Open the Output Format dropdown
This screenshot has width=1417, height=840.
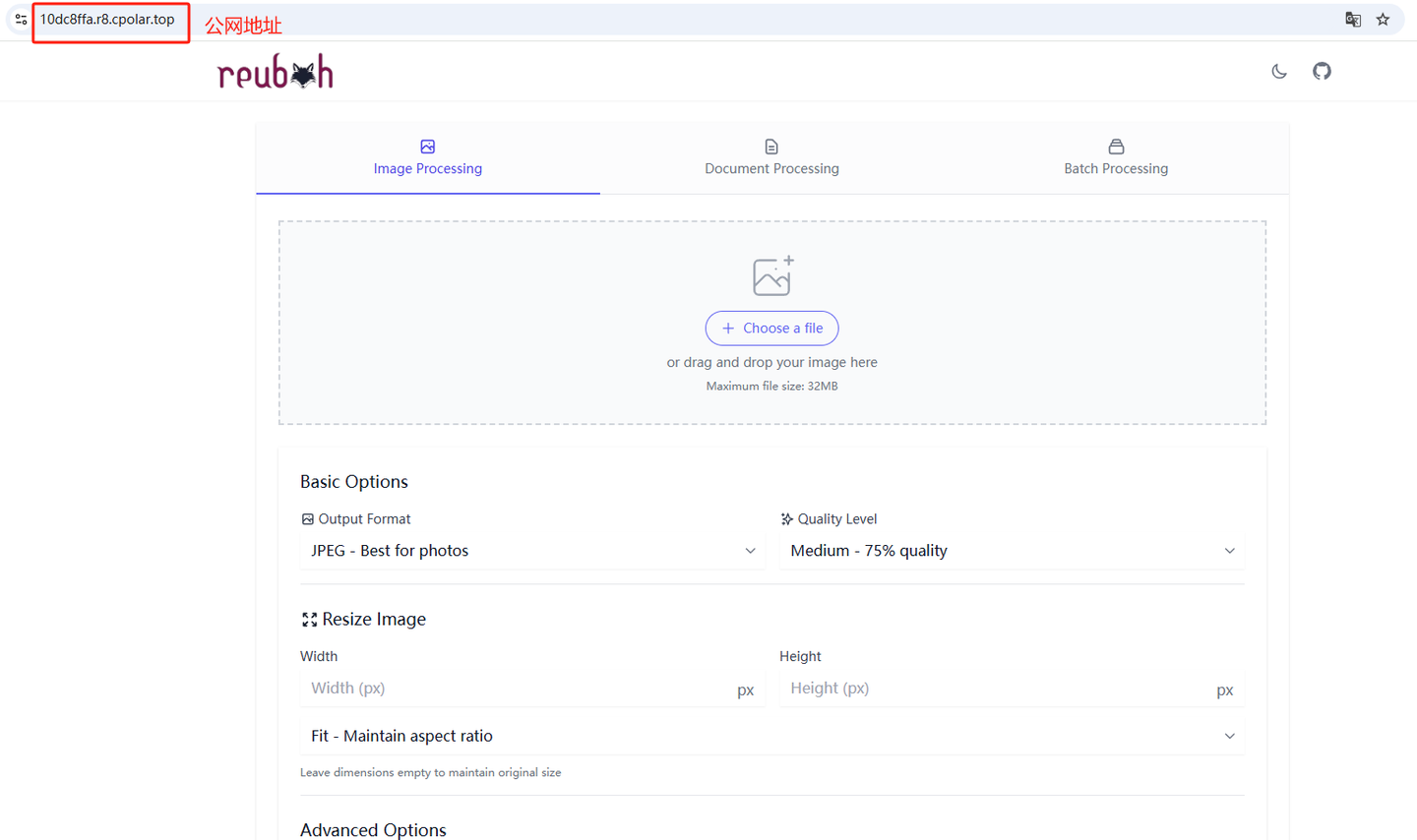coord(532,550)
